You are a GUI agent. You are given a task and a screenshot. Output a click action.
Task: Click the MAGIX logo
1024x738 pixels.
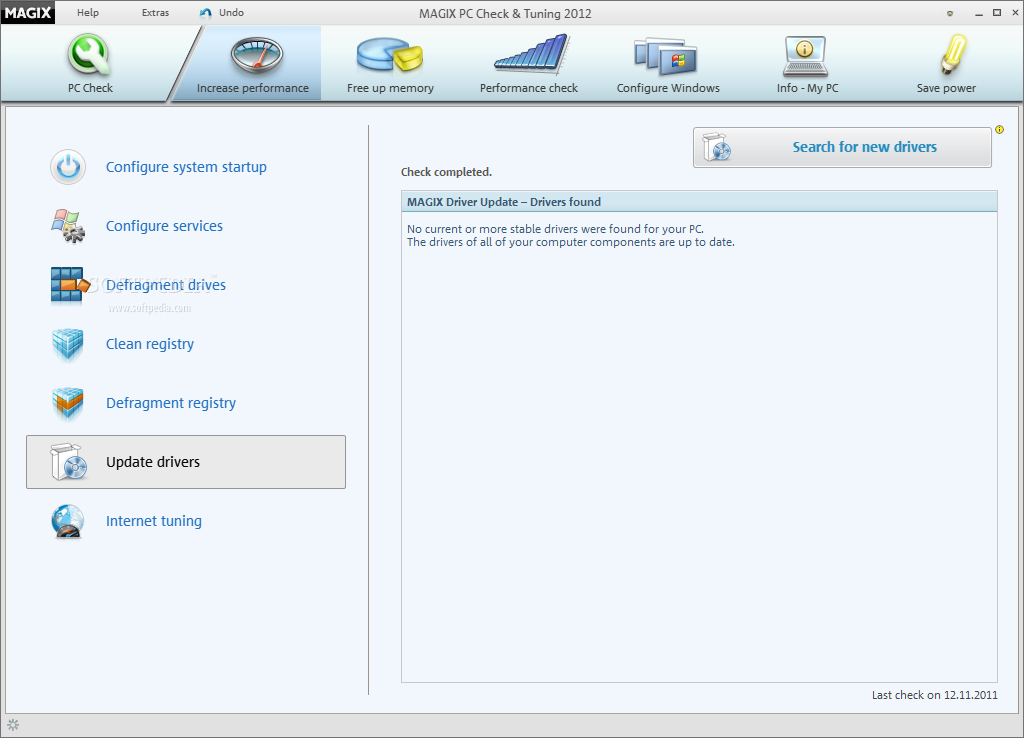pos(28,12)
